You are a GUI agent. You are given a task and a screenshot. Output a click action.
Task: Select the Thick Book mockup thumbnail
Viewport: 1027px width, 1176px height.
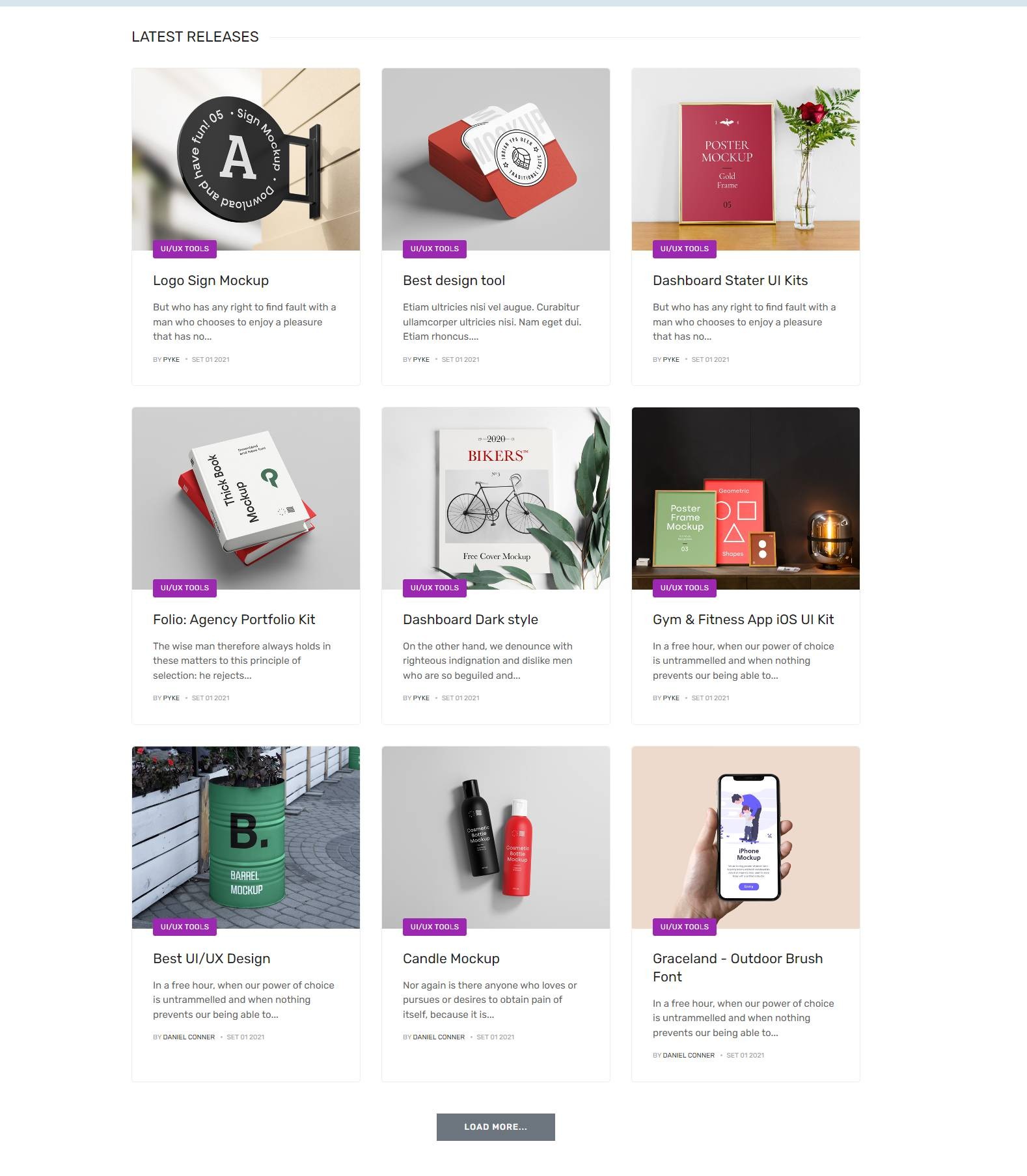point(245,498)
